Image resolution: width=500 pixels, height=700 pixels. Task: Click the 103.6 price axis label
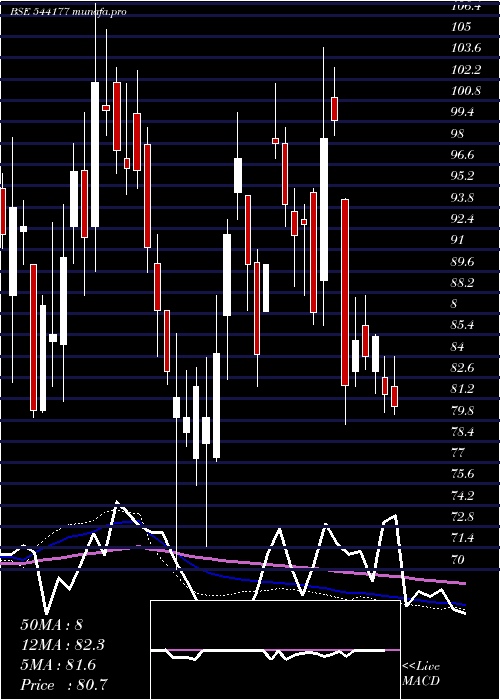(466, 48)
